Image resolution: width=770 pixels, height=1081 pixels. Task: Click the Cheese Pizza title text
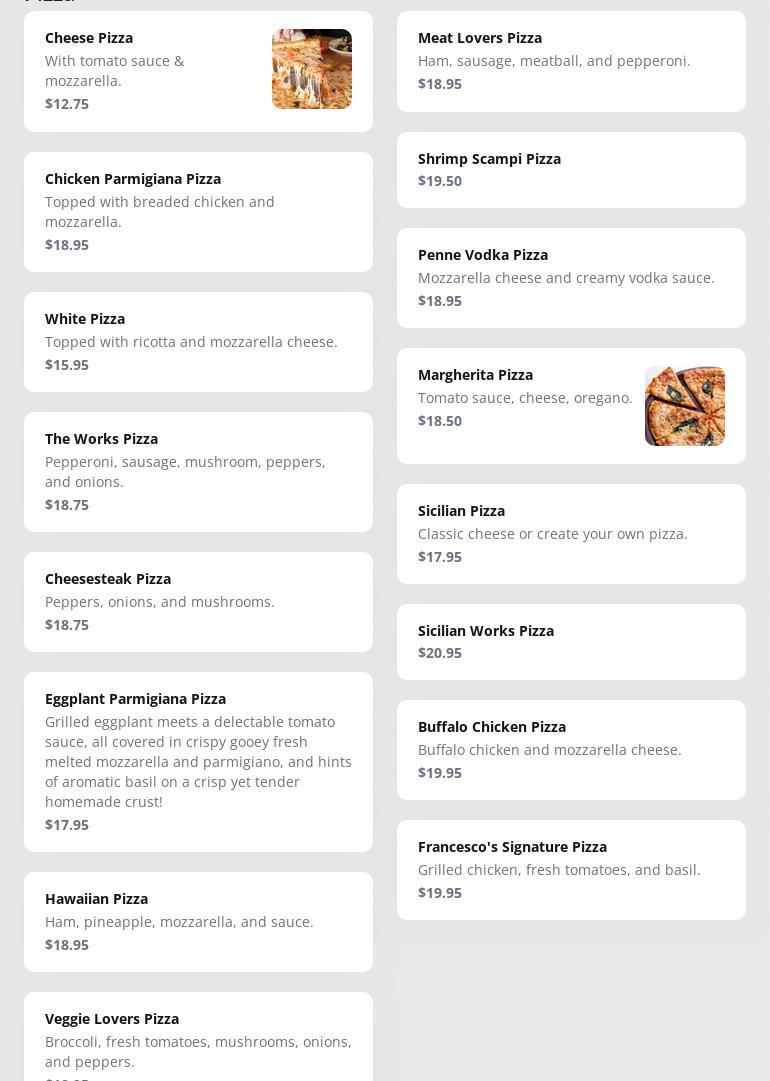[89, 38]
